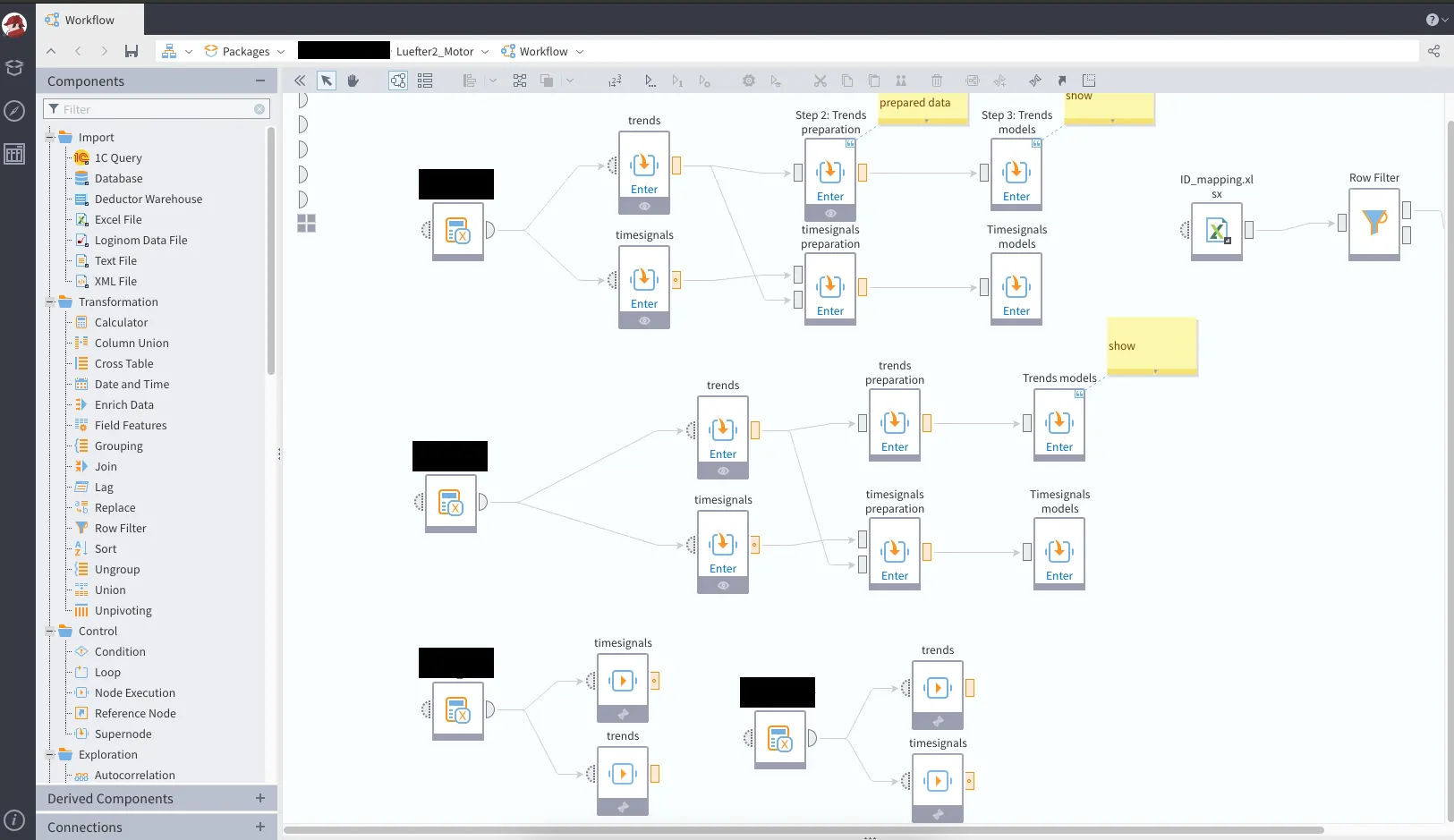Open the hierarchy icon dropdown in breadcrumb

point(189,52)
